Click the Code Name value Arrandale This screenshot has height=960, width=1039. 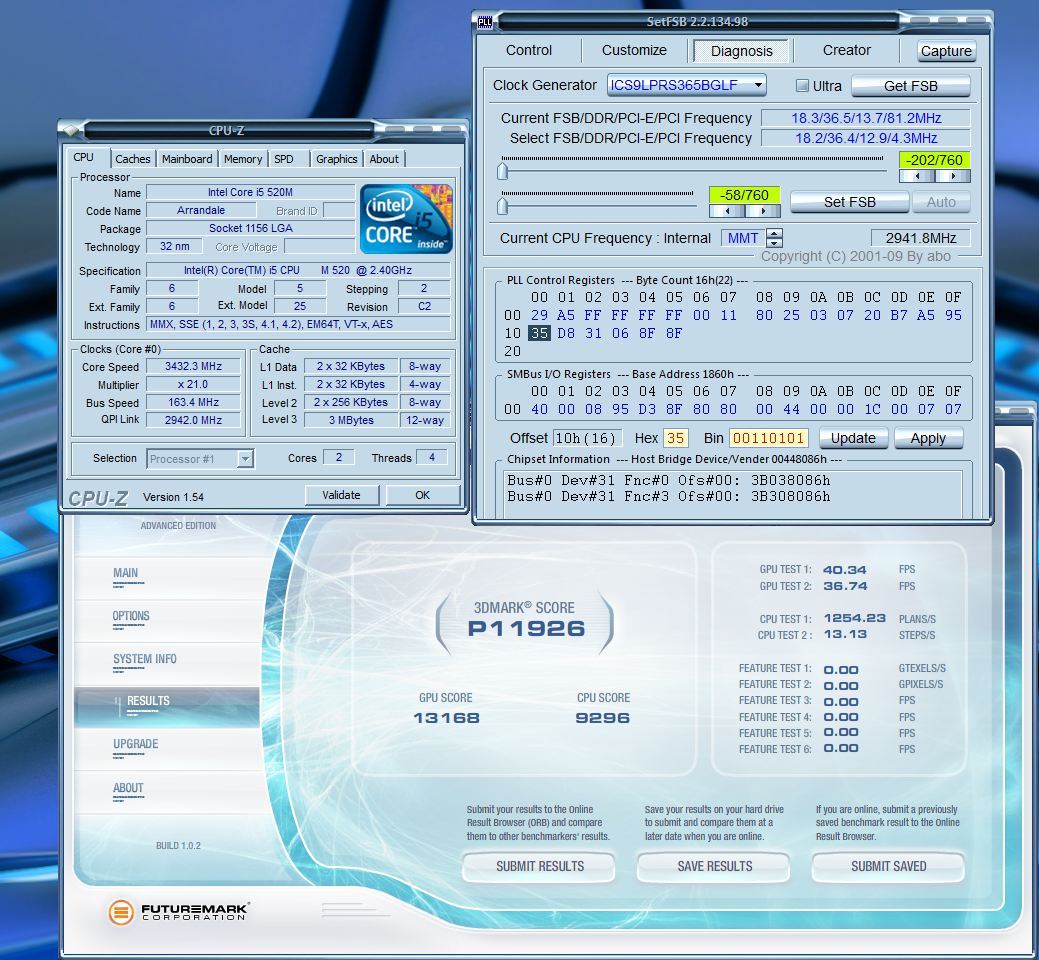pyautogui.click(x=201, y=210)
